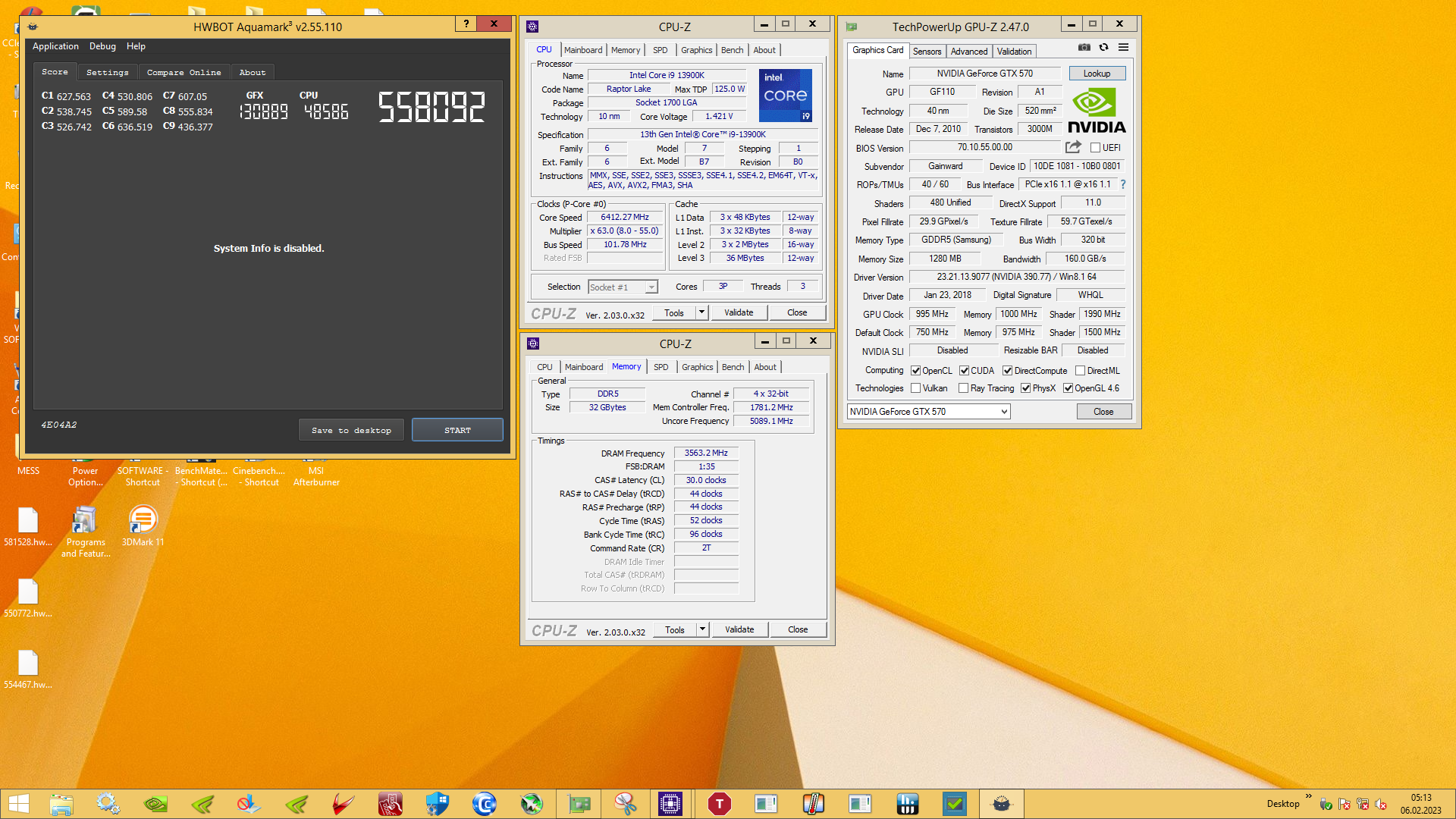Click the muted volume tray icon
Screen dimensions: 1456x819
pos(1381,804)
